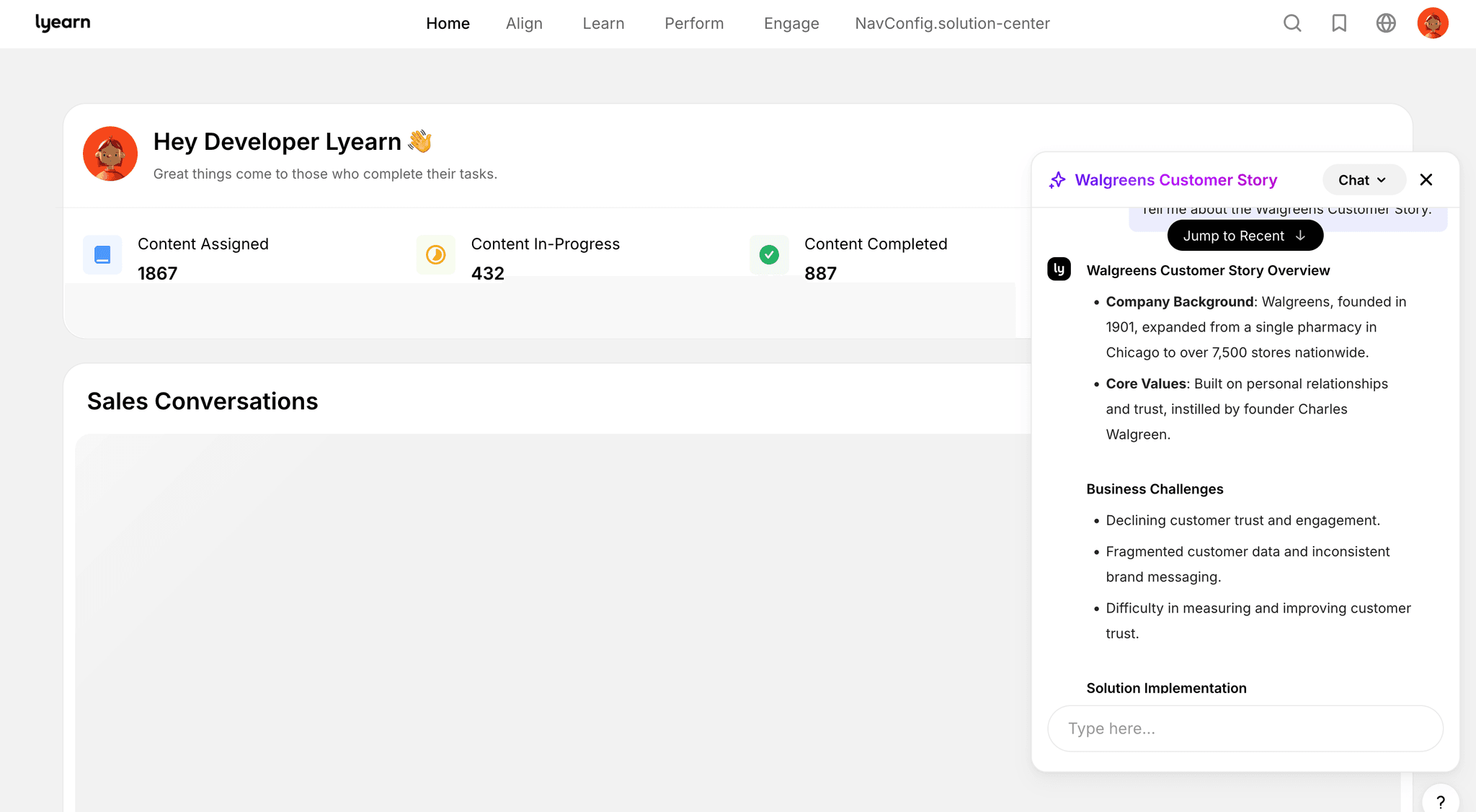Screen dimensions: 1476x812
Task: Open NavConfig.solution-center menu item
Action: [x=952, y=23]
